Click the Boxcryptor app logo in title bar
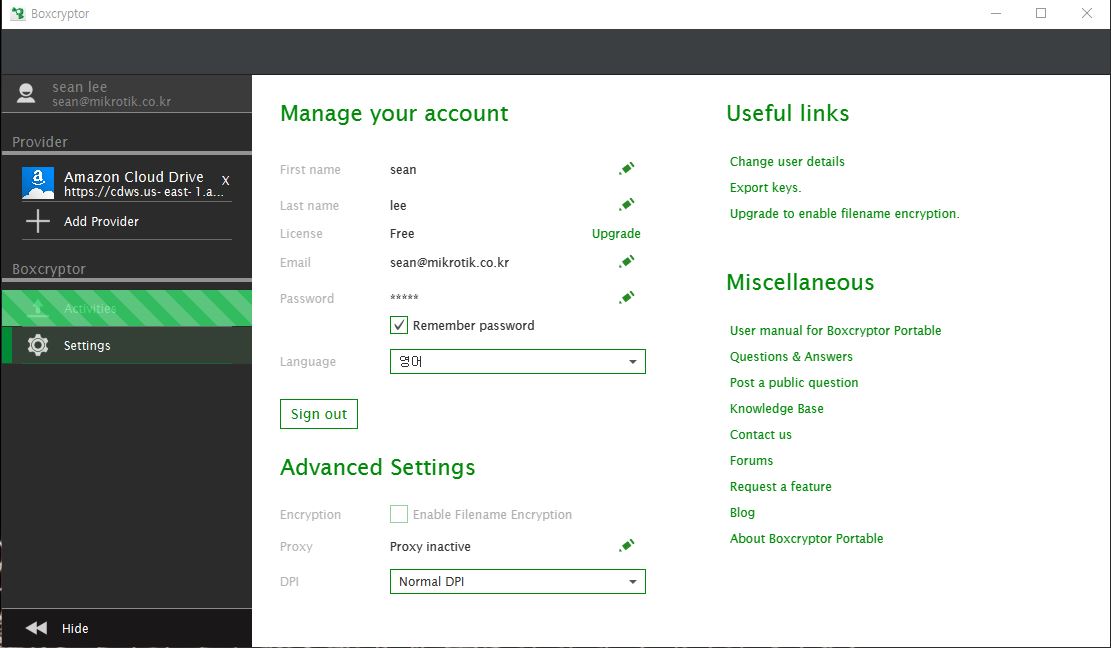This screenshot has width=1111, height=648. pos(18,13)
